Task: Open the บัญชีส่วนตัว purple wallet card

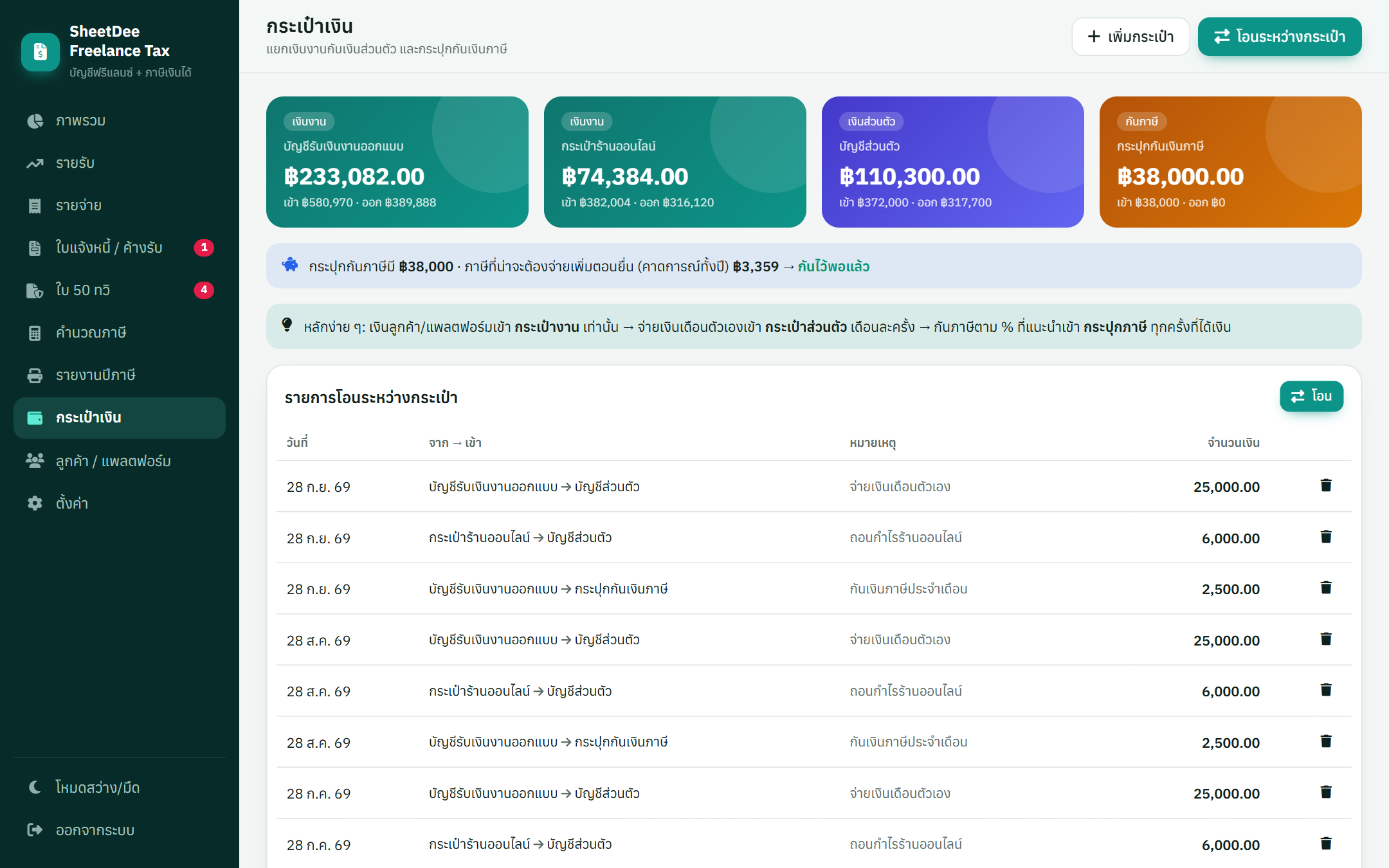Action: [953, 162]
